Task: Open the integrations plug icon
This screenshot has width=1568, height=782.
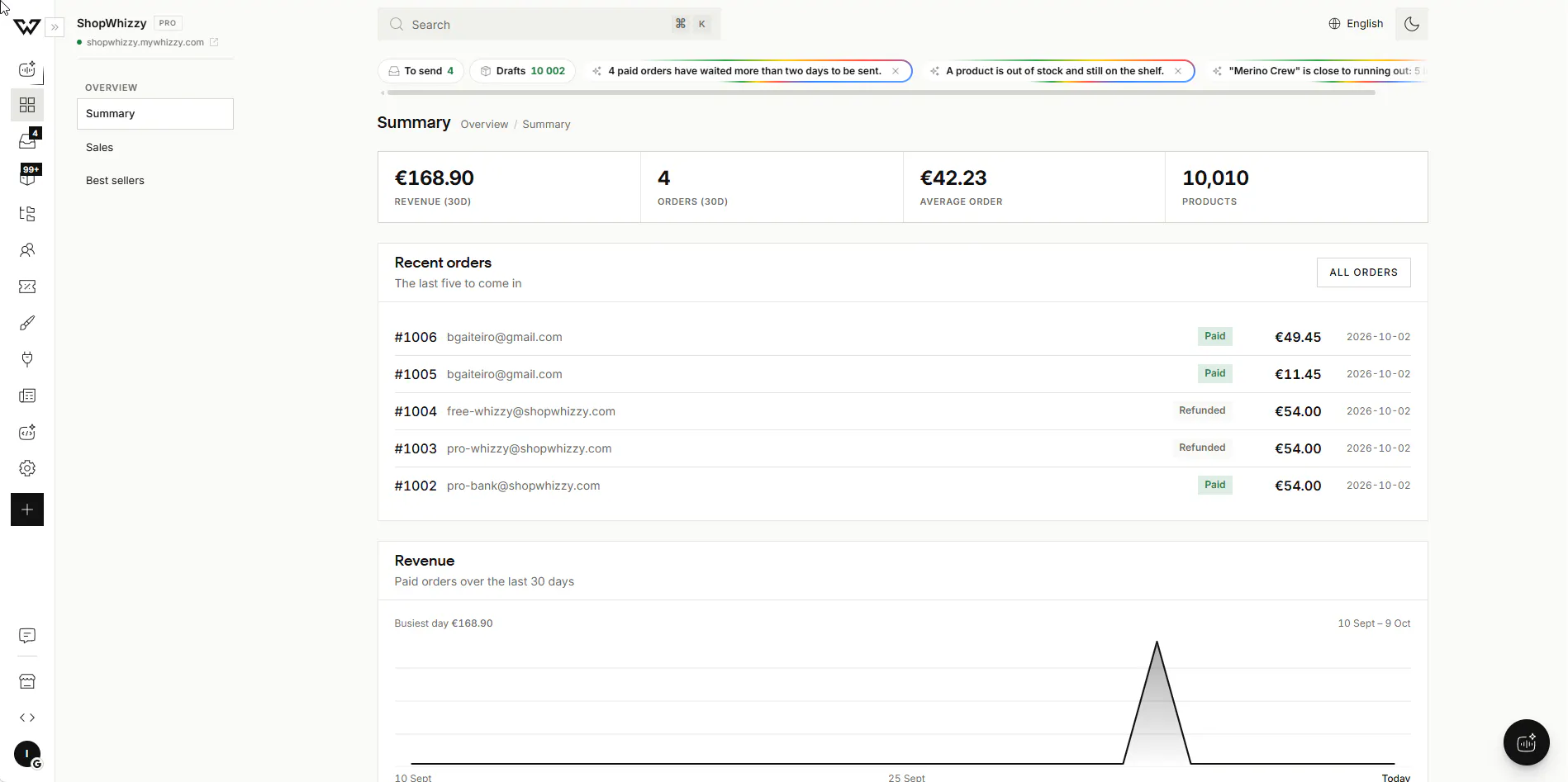Action: point(27,359)
